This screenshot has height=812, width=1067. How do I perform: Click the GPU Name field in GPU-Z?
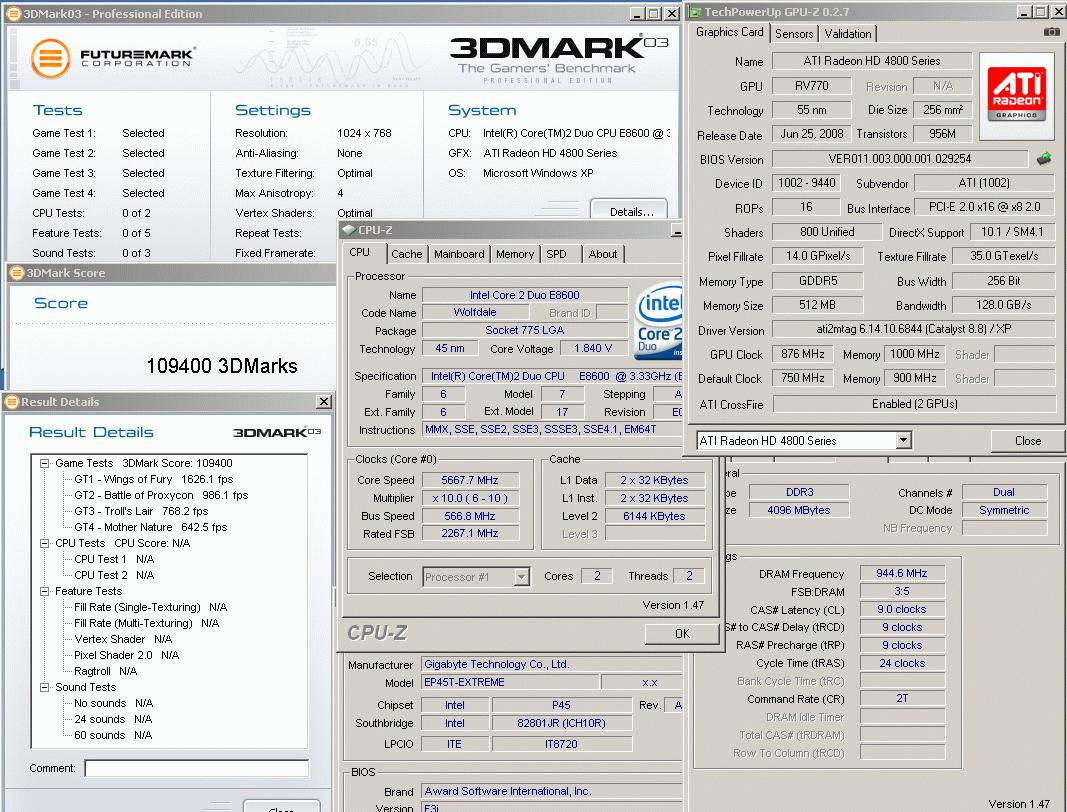[x=872, y=61]
